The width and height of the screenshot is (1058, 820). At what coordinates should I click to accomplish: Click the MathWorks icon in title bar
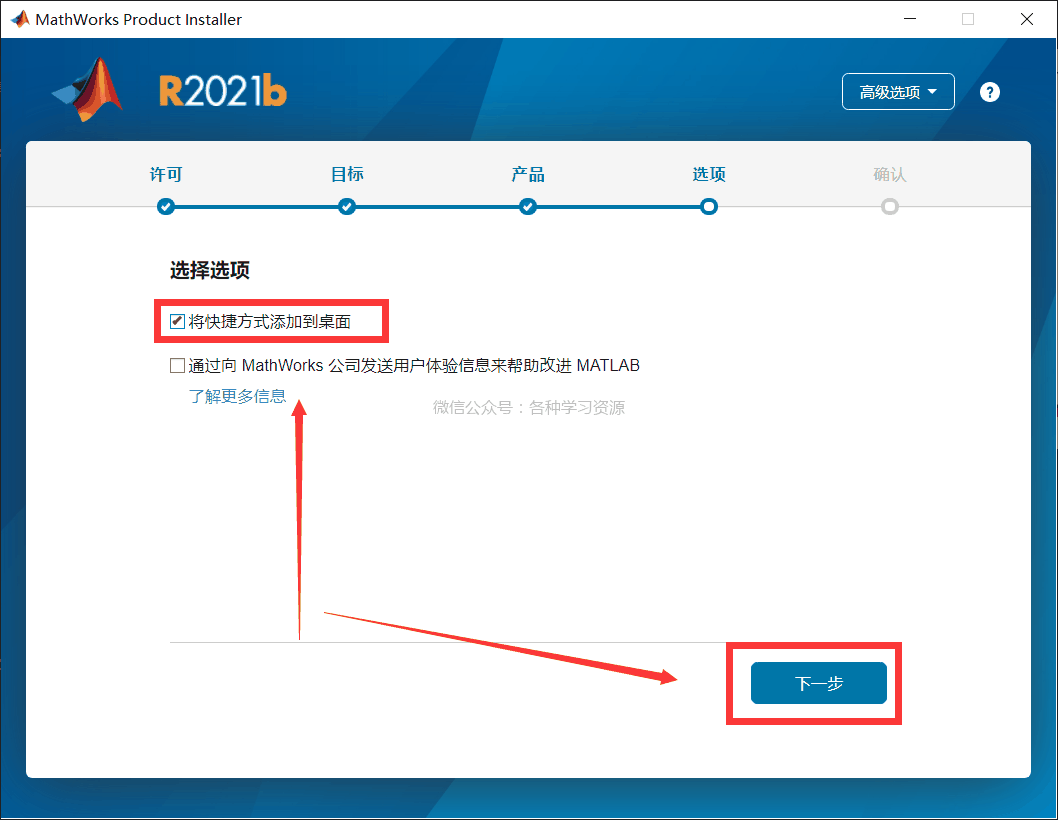pos(19,19)
